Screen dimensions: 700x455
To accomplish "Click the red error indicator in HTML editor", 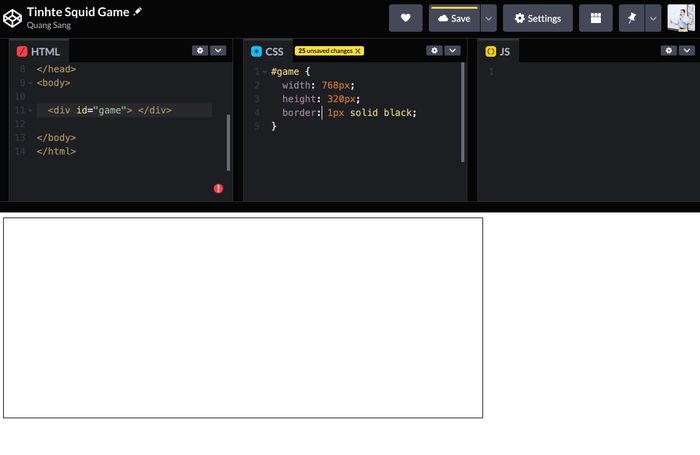I will [x=218, y=188].
